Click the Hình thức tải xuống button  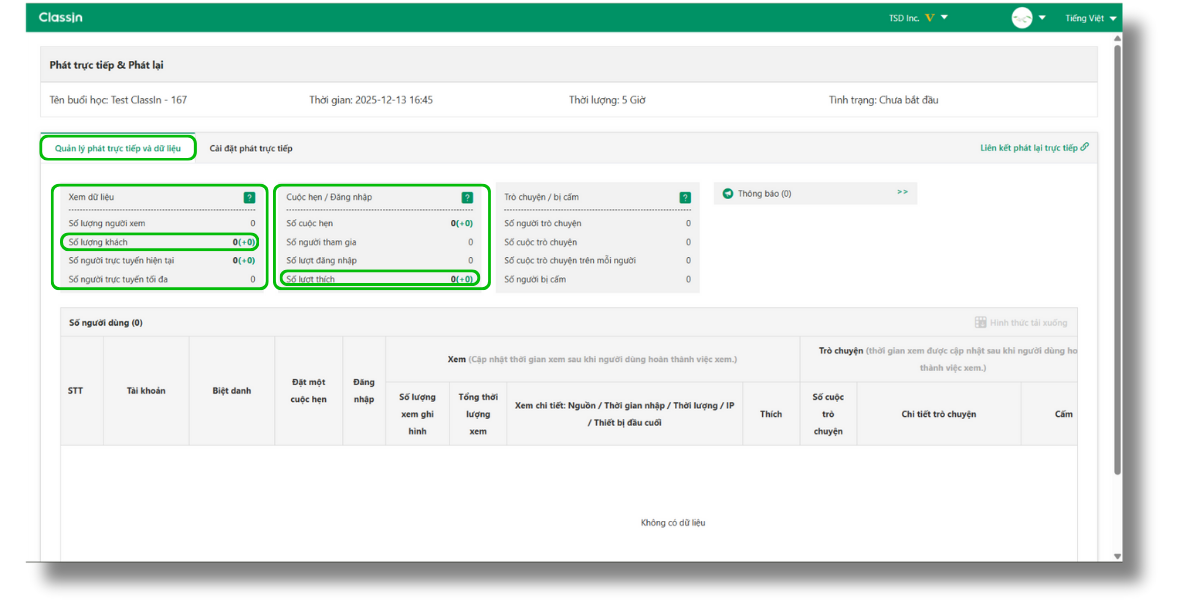[1028, 323]
